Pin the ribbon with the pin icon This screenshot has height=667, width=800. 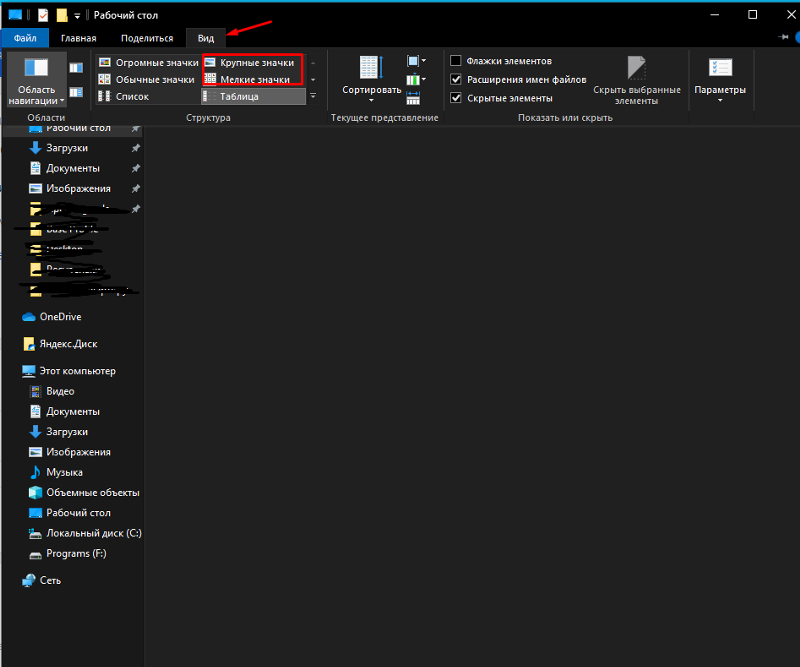coord(783,37)
